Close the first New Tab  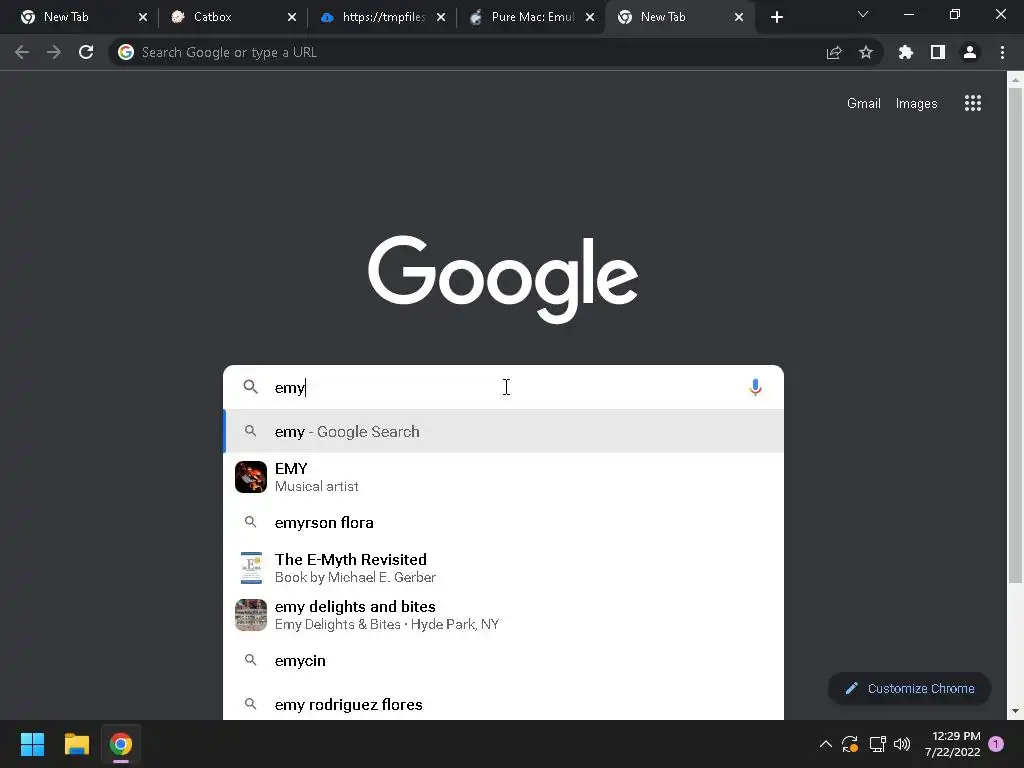pos(143,17)
